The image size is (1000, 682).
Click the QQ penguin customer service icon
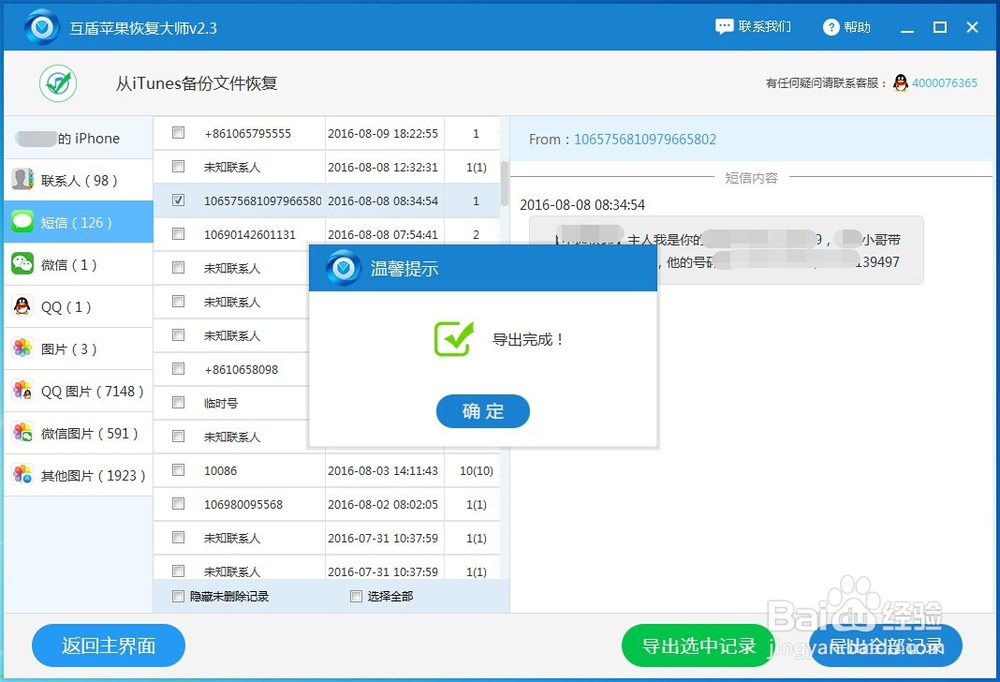point(901,83)
